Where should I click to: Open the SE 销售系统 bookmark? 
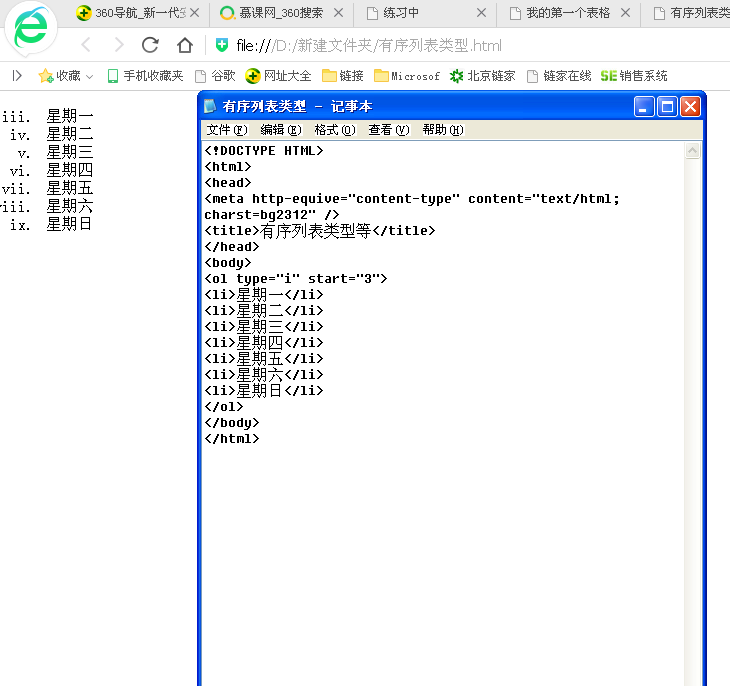pos(634,75)
